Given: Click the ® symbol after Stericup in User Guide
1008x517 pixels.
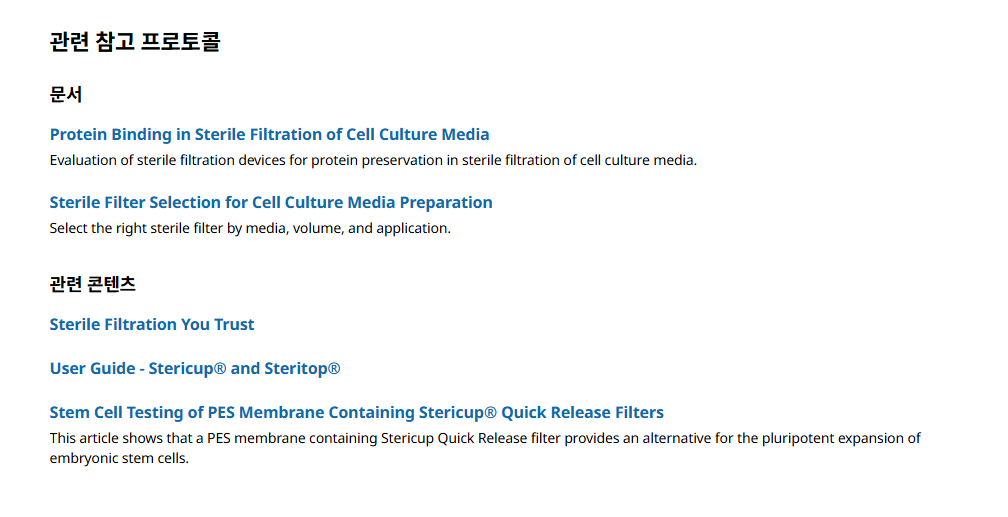Looking at the screenshot, I should point(220,369).
